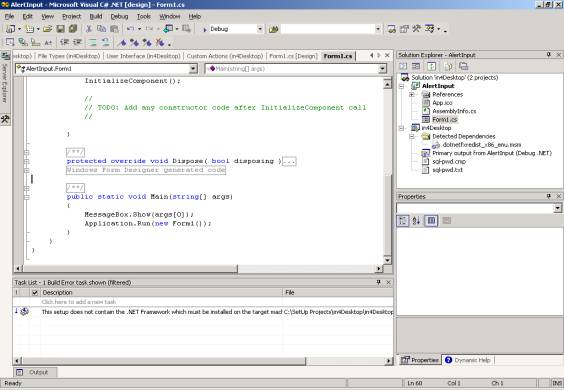Open the Build menu
The width and height of the screenshot is (564, 390).
click(x=96, y=16)
